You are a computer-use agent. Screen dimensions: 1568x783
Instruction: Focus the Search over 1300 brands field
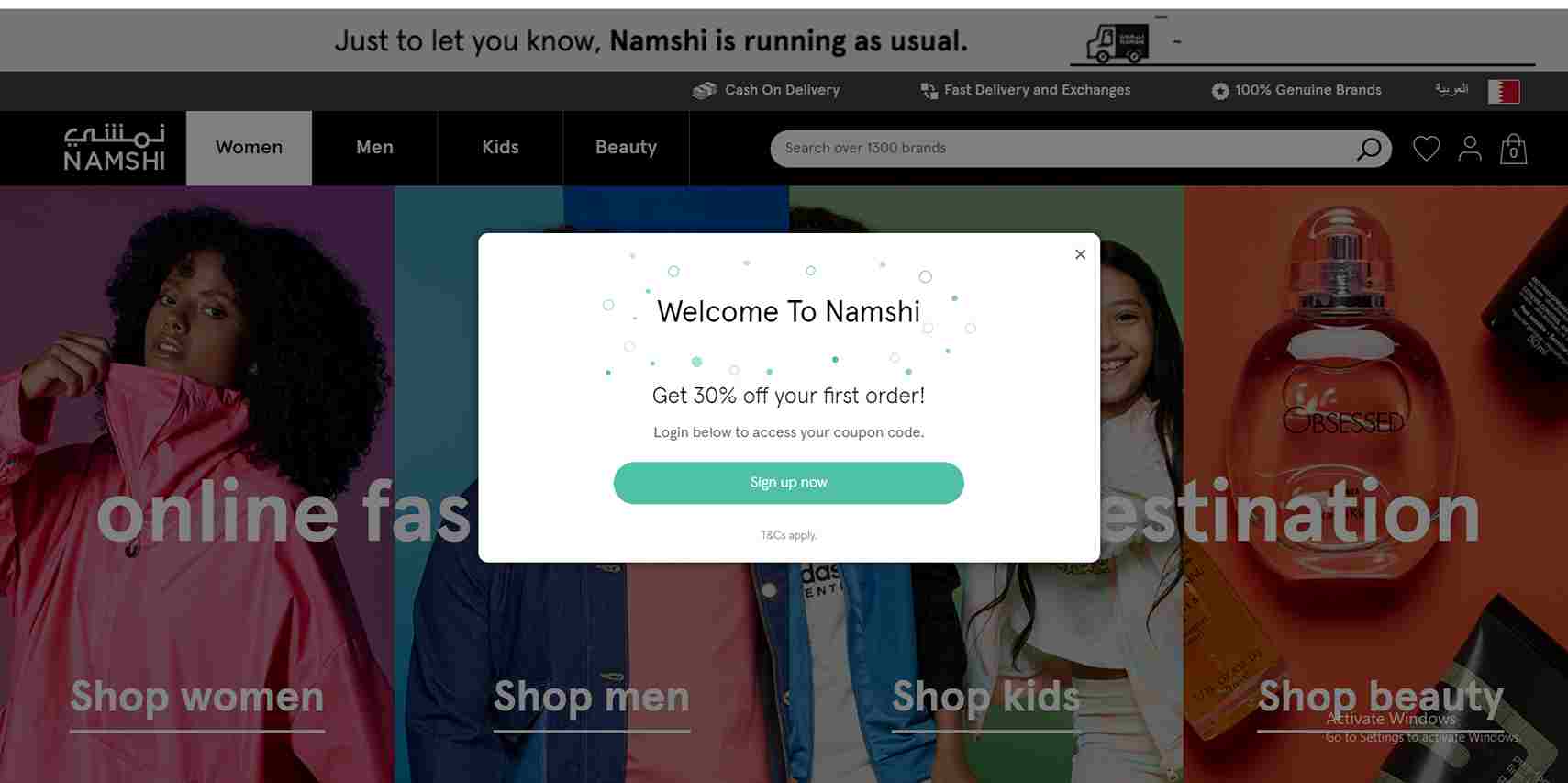pyautogui.click(x=1064, y=149)
